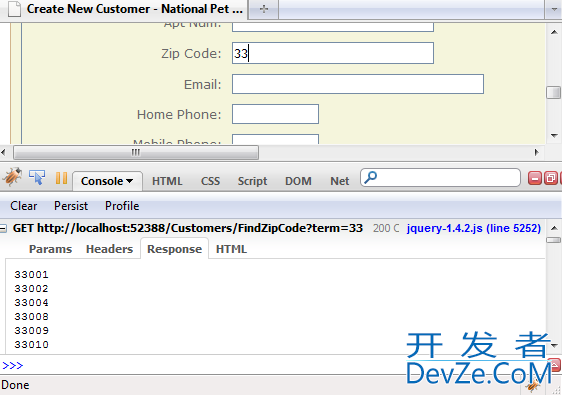Select the Create New Customer browser tab
The width and height of the screenshot is (562, 395).
(x=125, y=9)
